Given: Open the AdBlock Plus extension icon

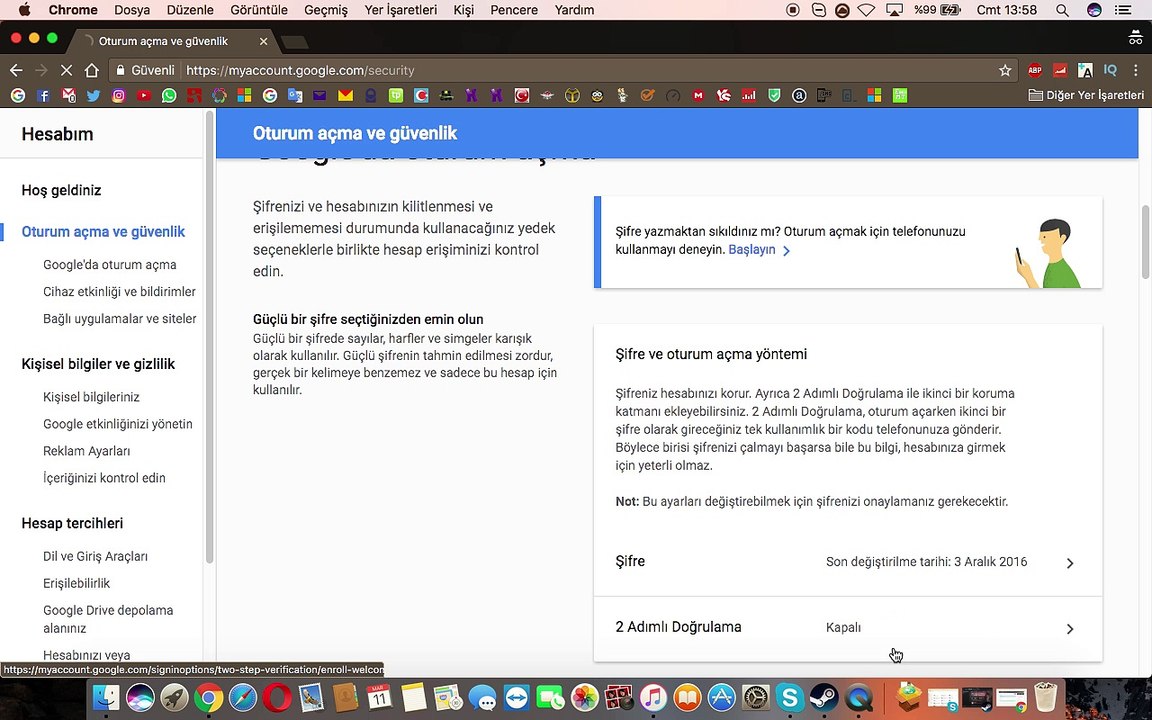Looking at the screenshot, I should tap(1034, 71).
